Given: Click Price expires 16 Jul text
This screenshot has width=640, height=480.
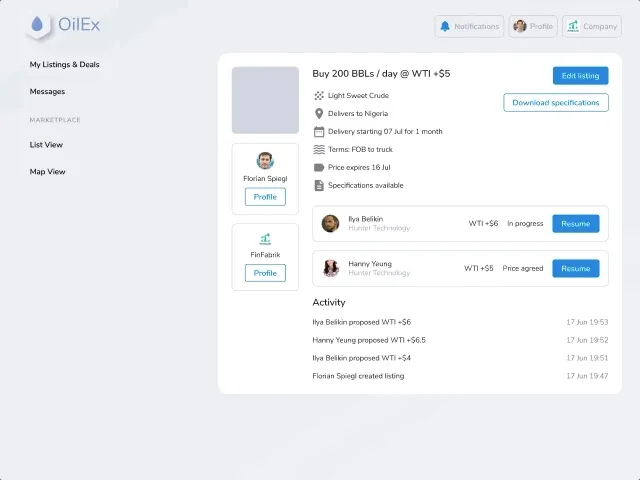Looking at the screenshot, I should coord(359,167).
